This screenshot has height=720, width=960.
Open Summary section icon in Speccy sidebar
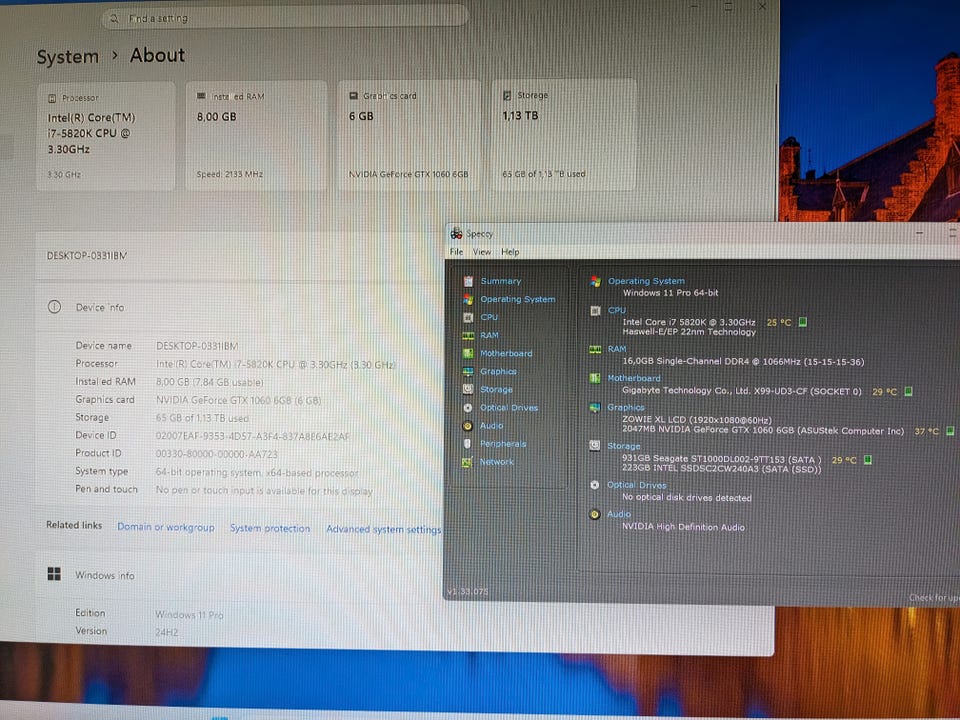point(468,281)
